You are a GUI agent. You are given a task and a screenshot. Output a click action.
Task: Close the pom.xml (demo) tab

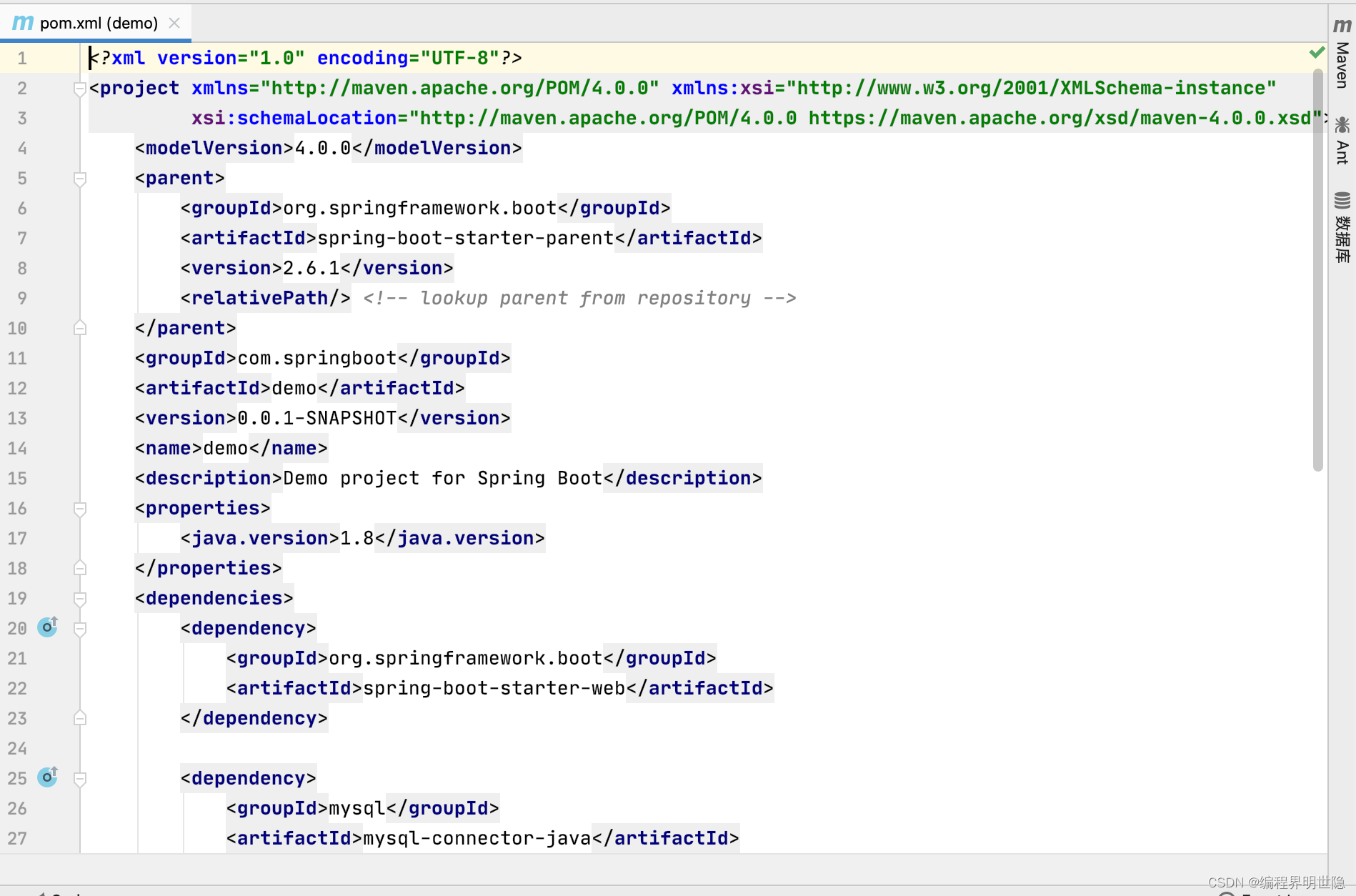pyautogui.click(x=174, y=23)
